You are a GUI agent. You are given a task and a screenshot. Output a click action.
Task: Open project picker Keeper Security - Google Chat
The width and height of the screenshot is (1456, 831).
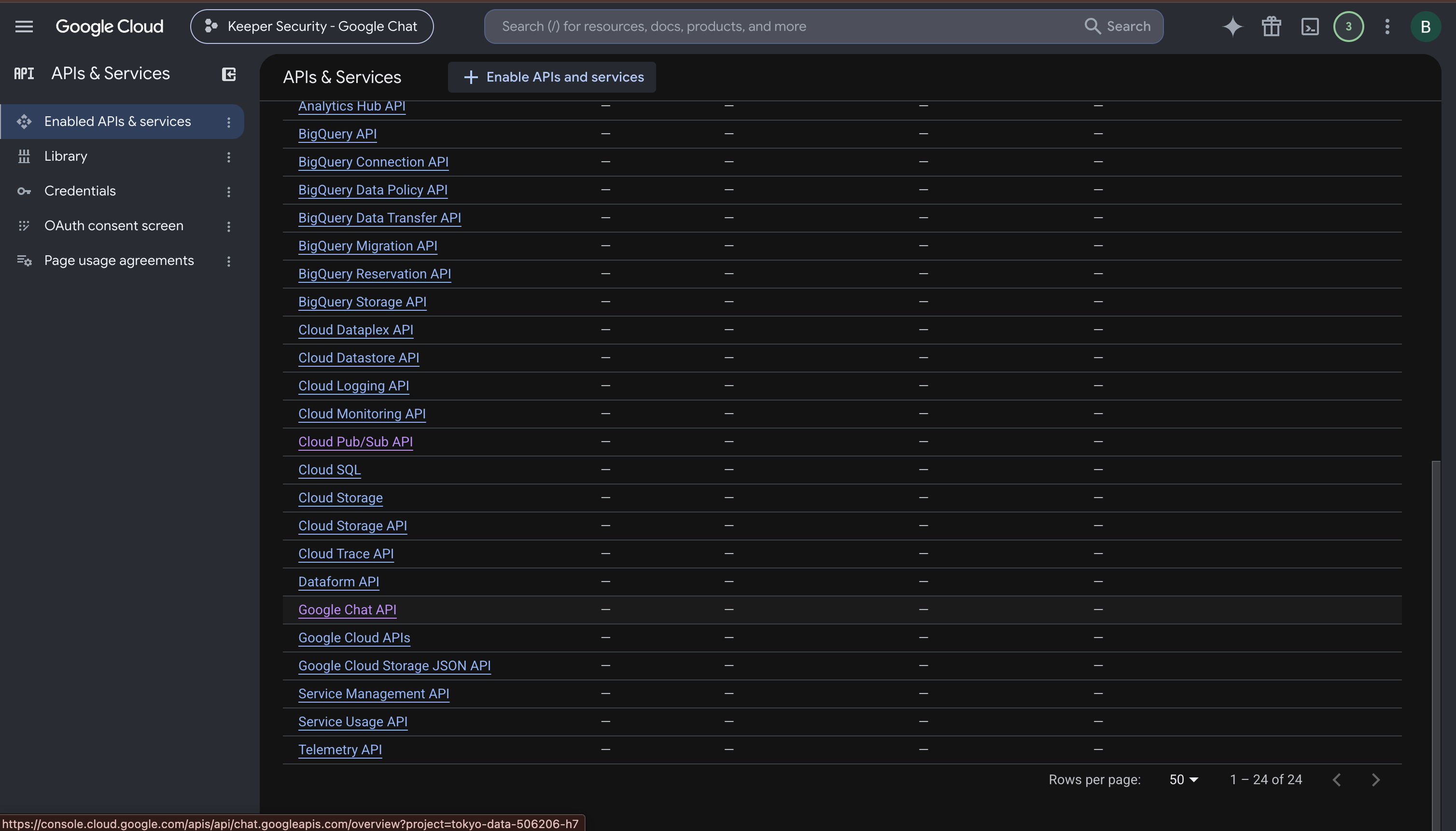pyautogui.click(x=312, y=26)
